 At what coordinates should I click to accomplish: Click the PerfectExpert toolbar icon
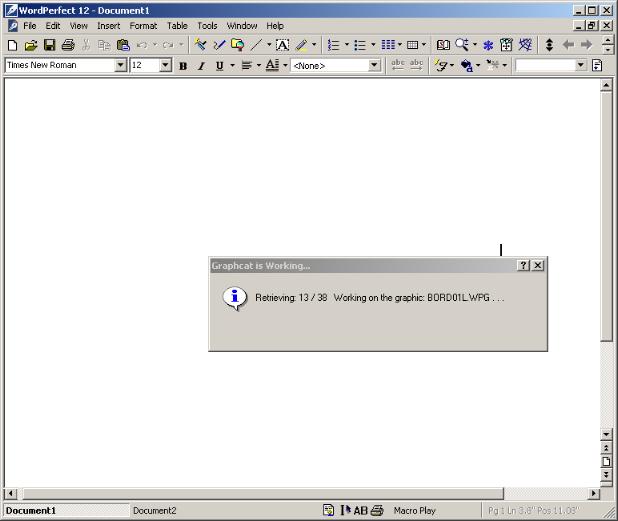click(x=506, y=45)
